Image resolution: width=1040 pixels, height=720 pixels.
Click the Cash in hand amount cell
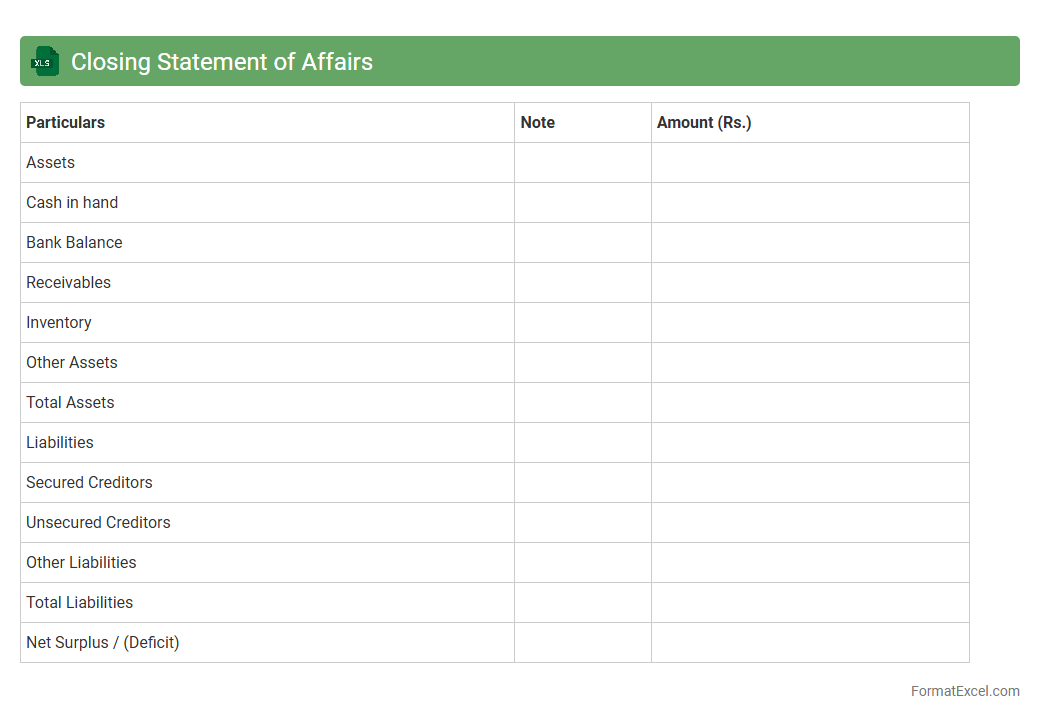(810, 203)
